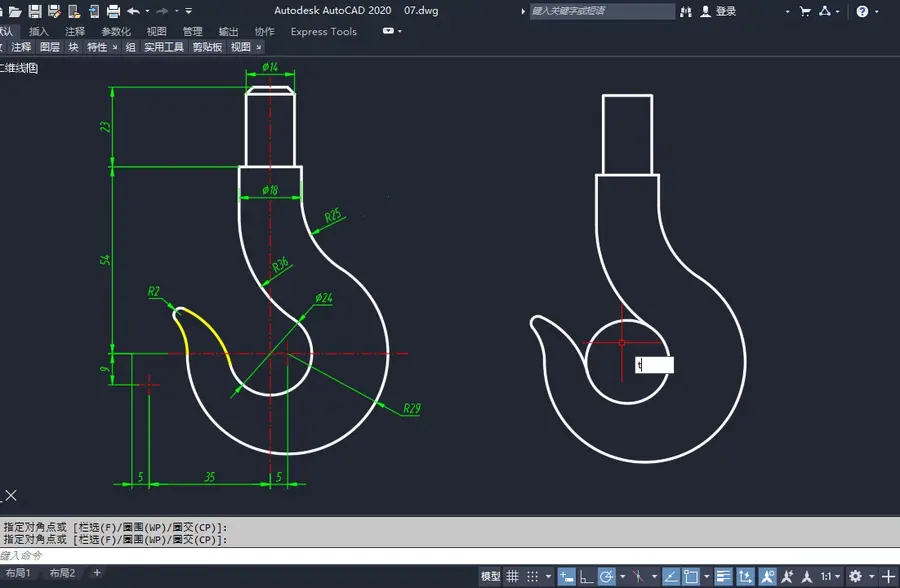Click the binoculars search icon
The image size is (900, 588).
click(x=686, y=11)
